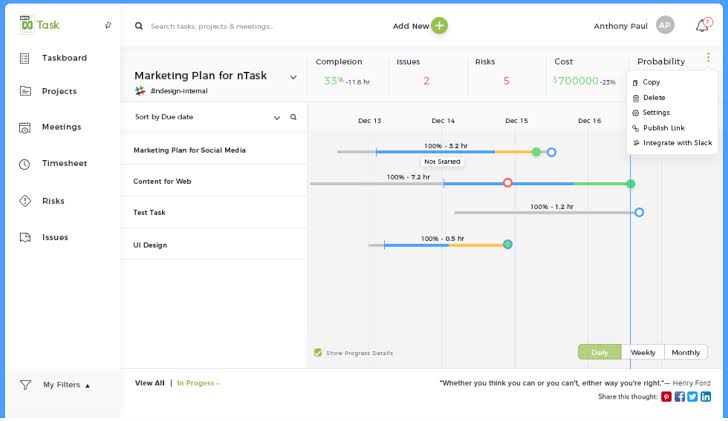Share quote via LinkedIn icon
This screenshot has height=421, width=728.
[706, 397]
